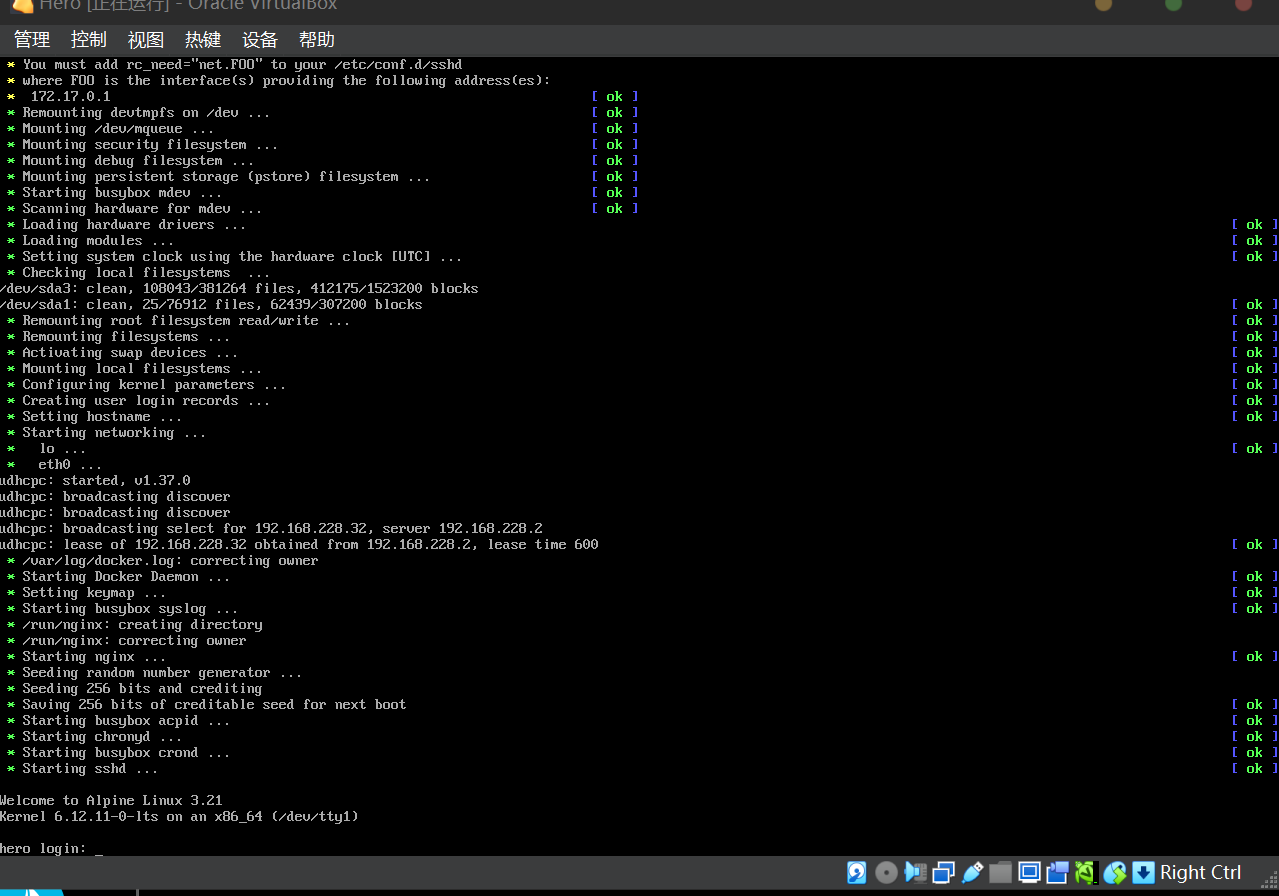This screenshot has width=1279, height=896.
Task: Click the Right Ctrl host key label
Action: click(1200, 873)
